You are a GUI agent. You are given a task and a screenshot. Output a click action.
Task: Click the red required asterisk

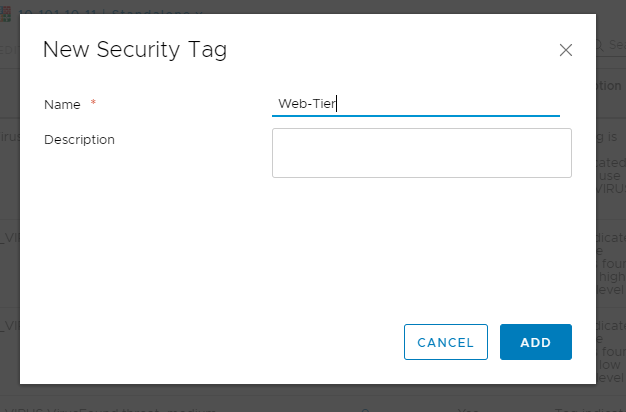[94, 104]
